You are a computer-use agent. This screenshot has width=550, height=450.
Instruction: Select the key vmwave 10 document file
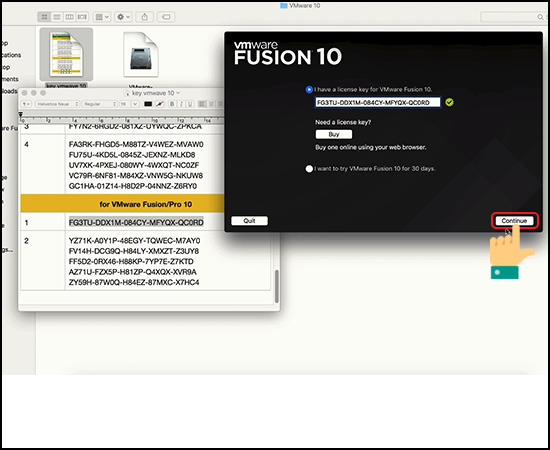[x=66, y=58]
